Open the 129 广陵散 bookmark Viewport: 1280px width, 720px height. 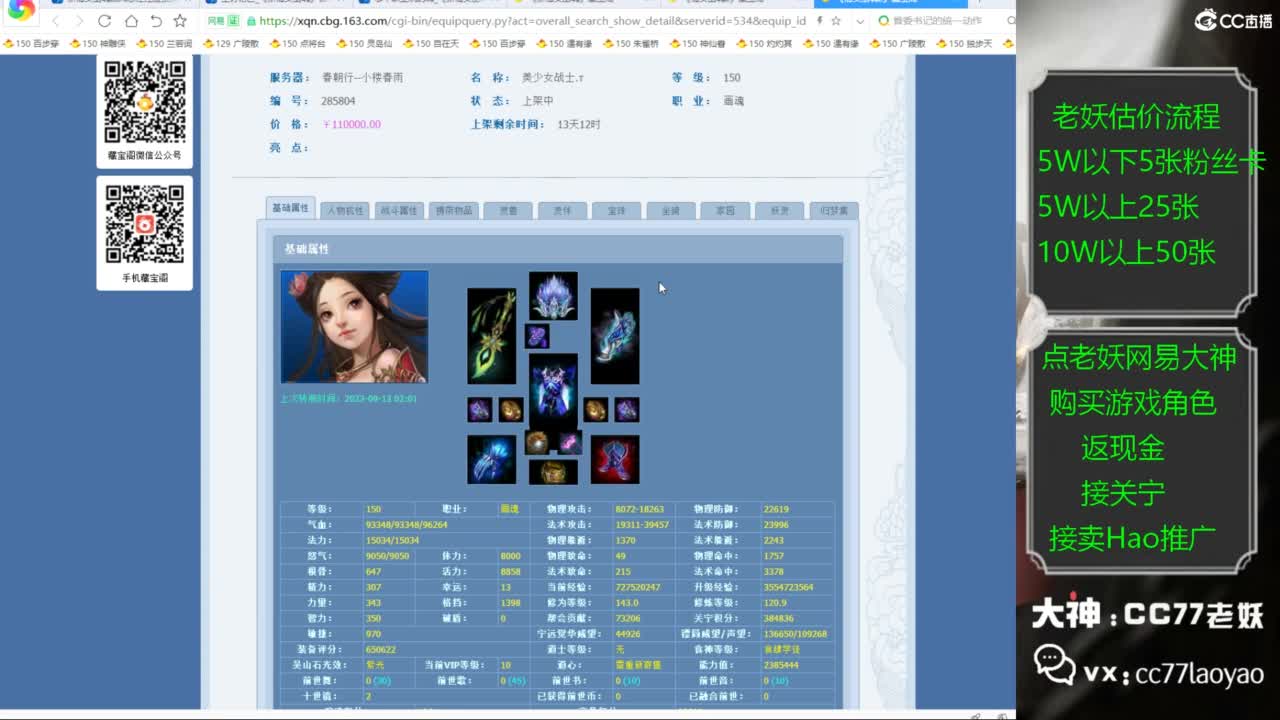click(x=231, y=44)
